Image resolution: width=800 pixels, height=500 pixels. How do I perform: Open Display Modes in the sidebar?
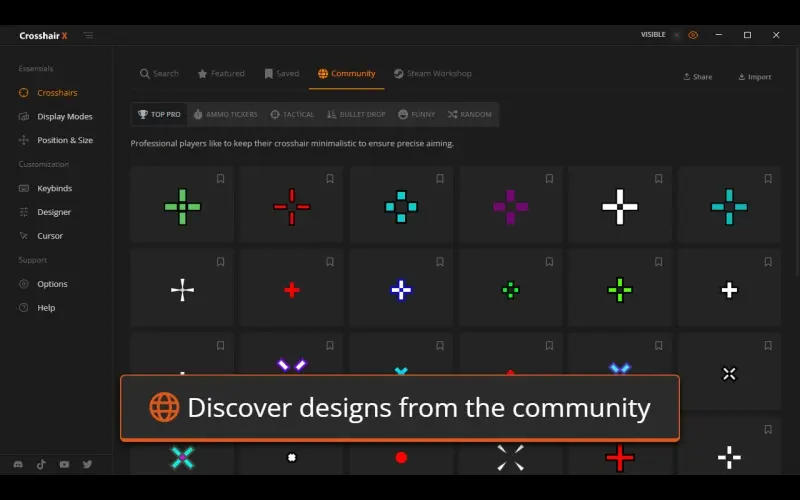point(64,117)
